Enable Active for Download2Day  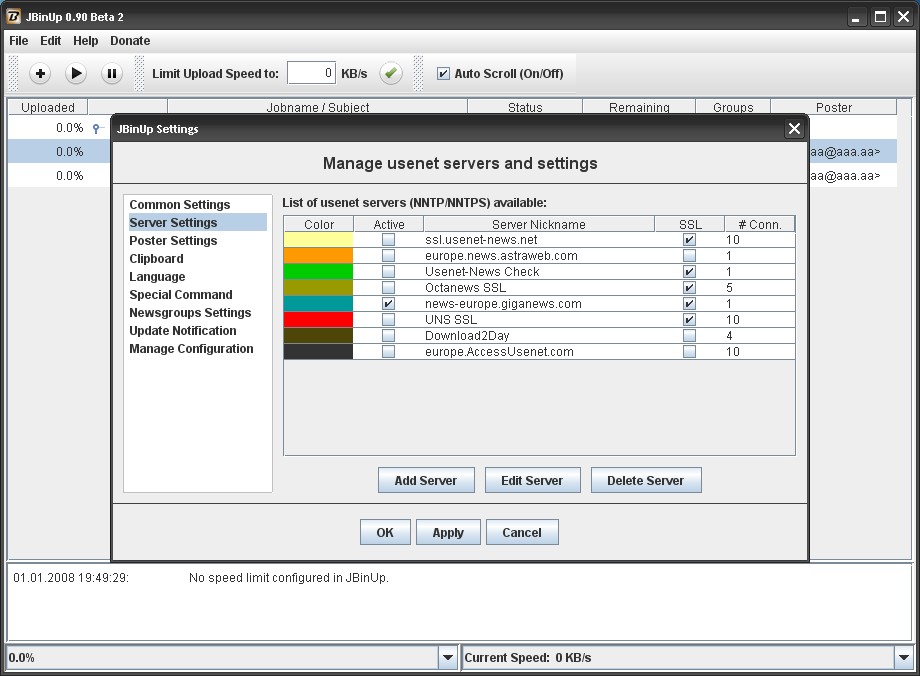click(x=388, y=336)
